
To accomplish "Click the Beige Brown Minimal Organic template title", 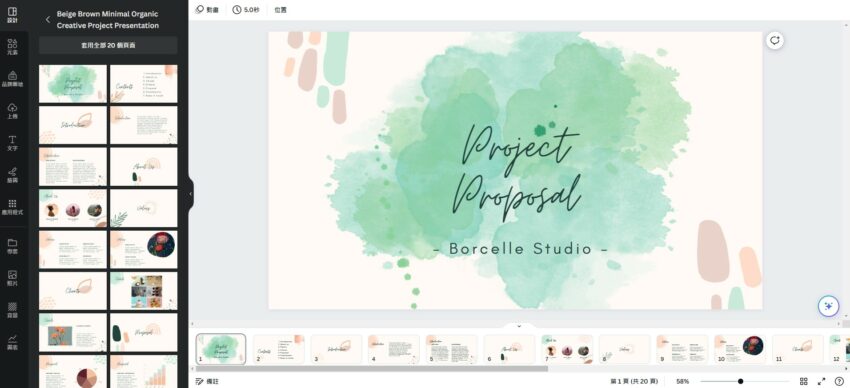I will tap(108, 20).
